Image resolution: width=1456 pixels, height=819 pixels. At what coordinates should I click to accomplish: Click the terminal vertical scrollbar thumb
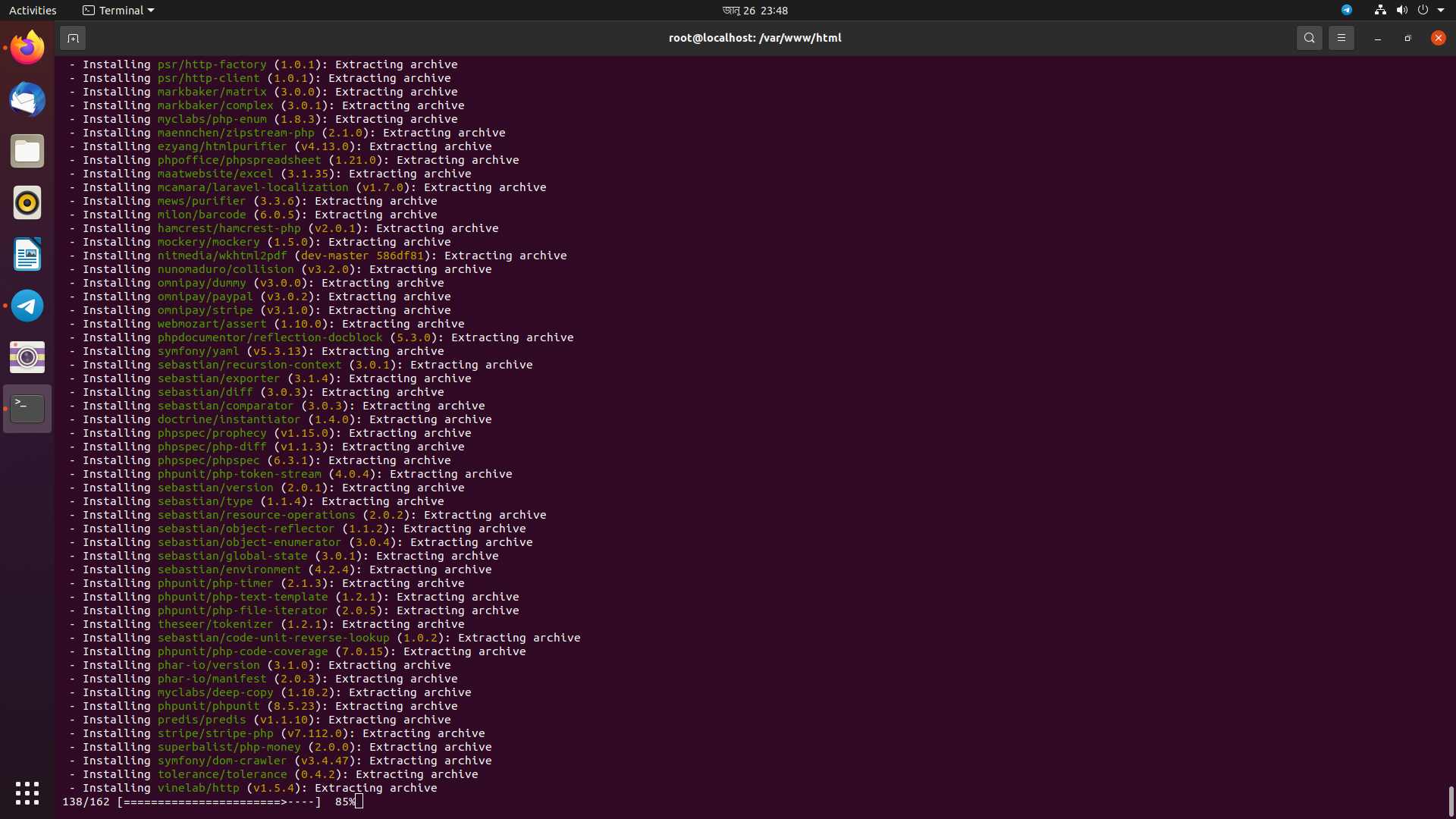[x=1451, y=800]
